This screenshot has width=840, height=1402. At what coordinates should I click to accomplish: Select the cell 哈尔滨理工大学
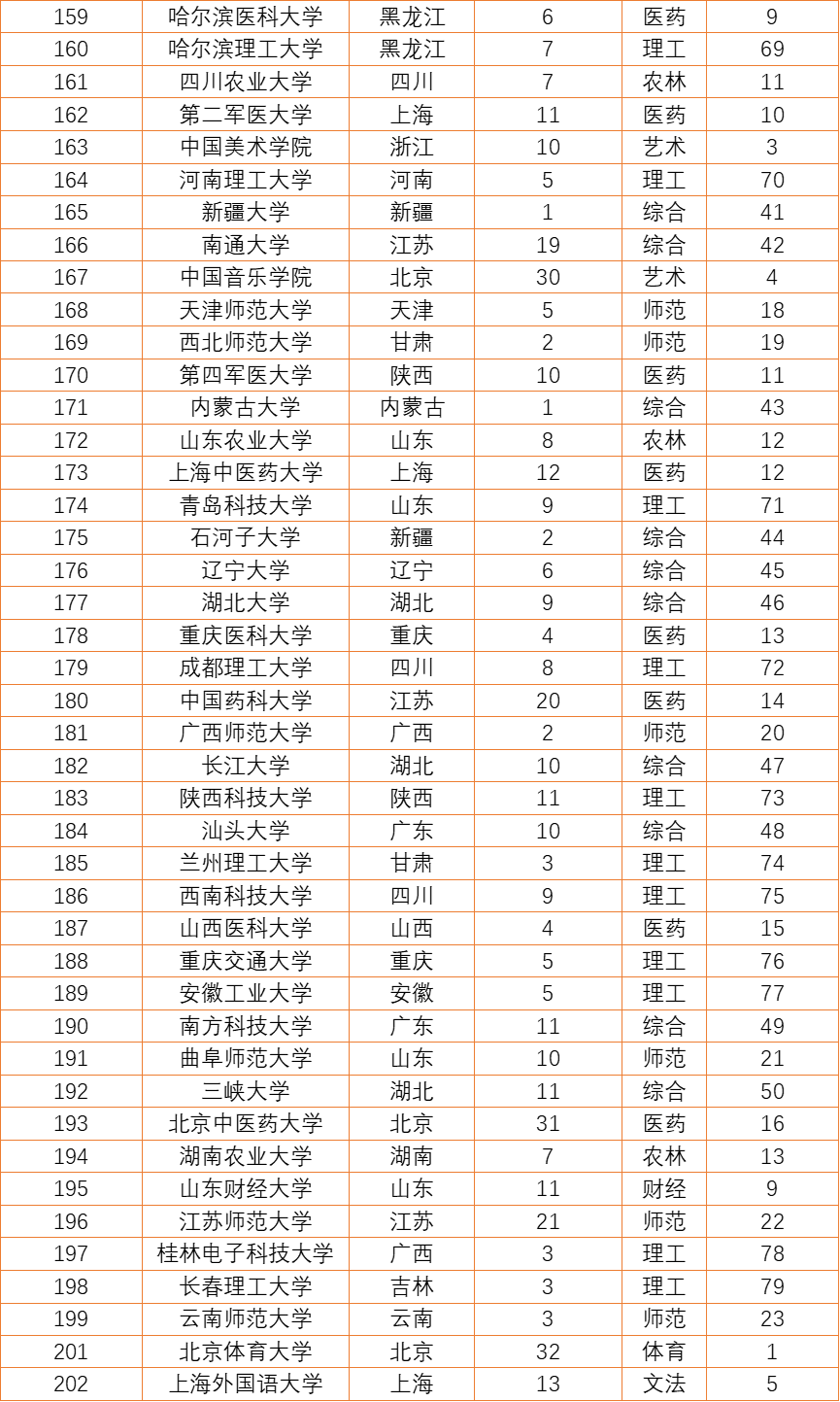point(246,50)
